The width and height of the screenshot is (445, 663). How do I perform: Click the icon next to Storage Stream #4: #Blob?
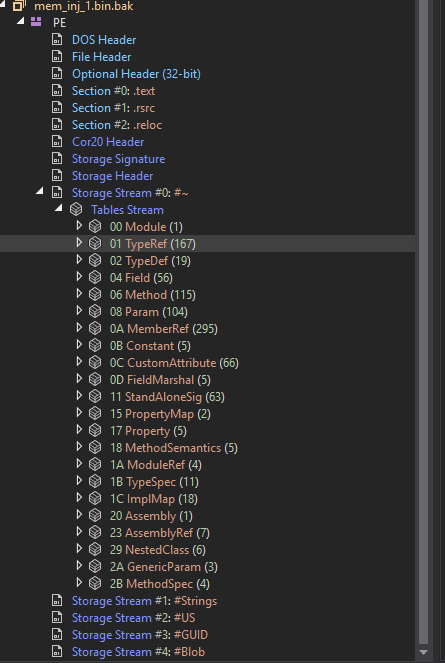point(57,651)
